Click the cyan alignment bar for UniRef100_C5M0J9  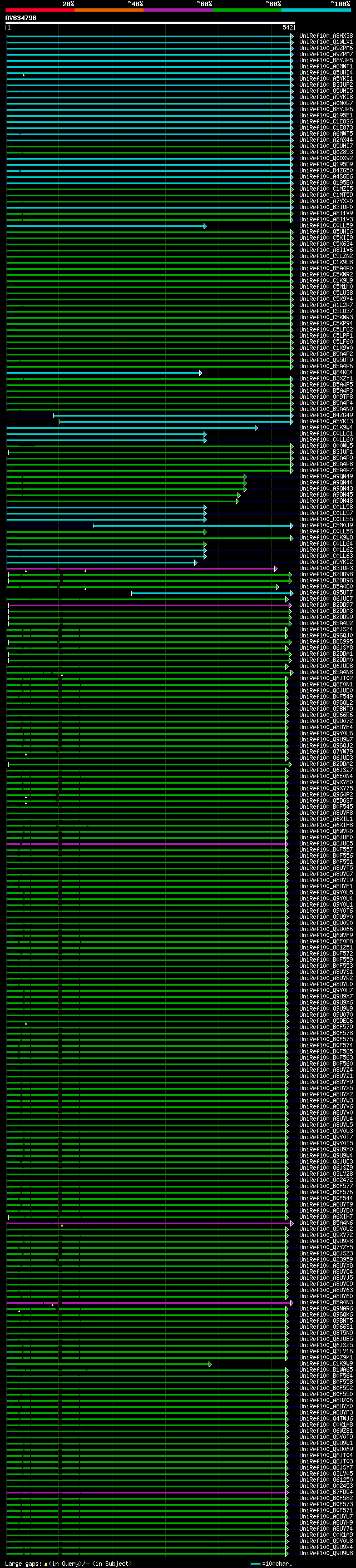click(x=193, y=525)
